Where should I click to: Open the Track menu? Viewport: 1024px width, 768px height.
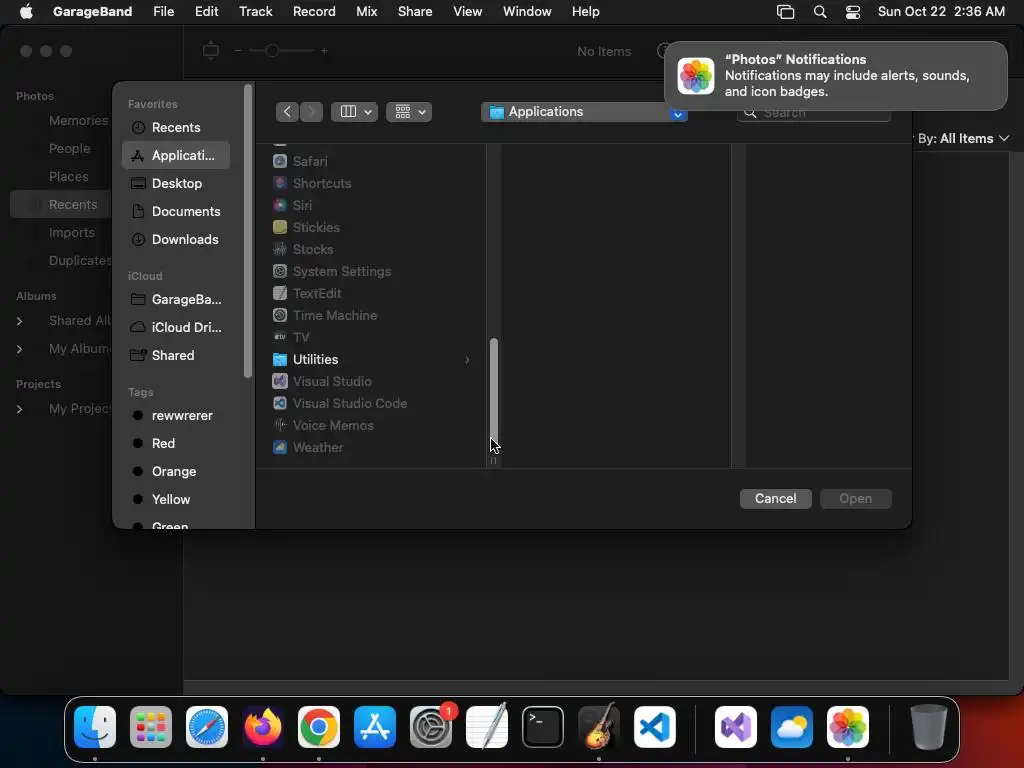coord(255,12)
